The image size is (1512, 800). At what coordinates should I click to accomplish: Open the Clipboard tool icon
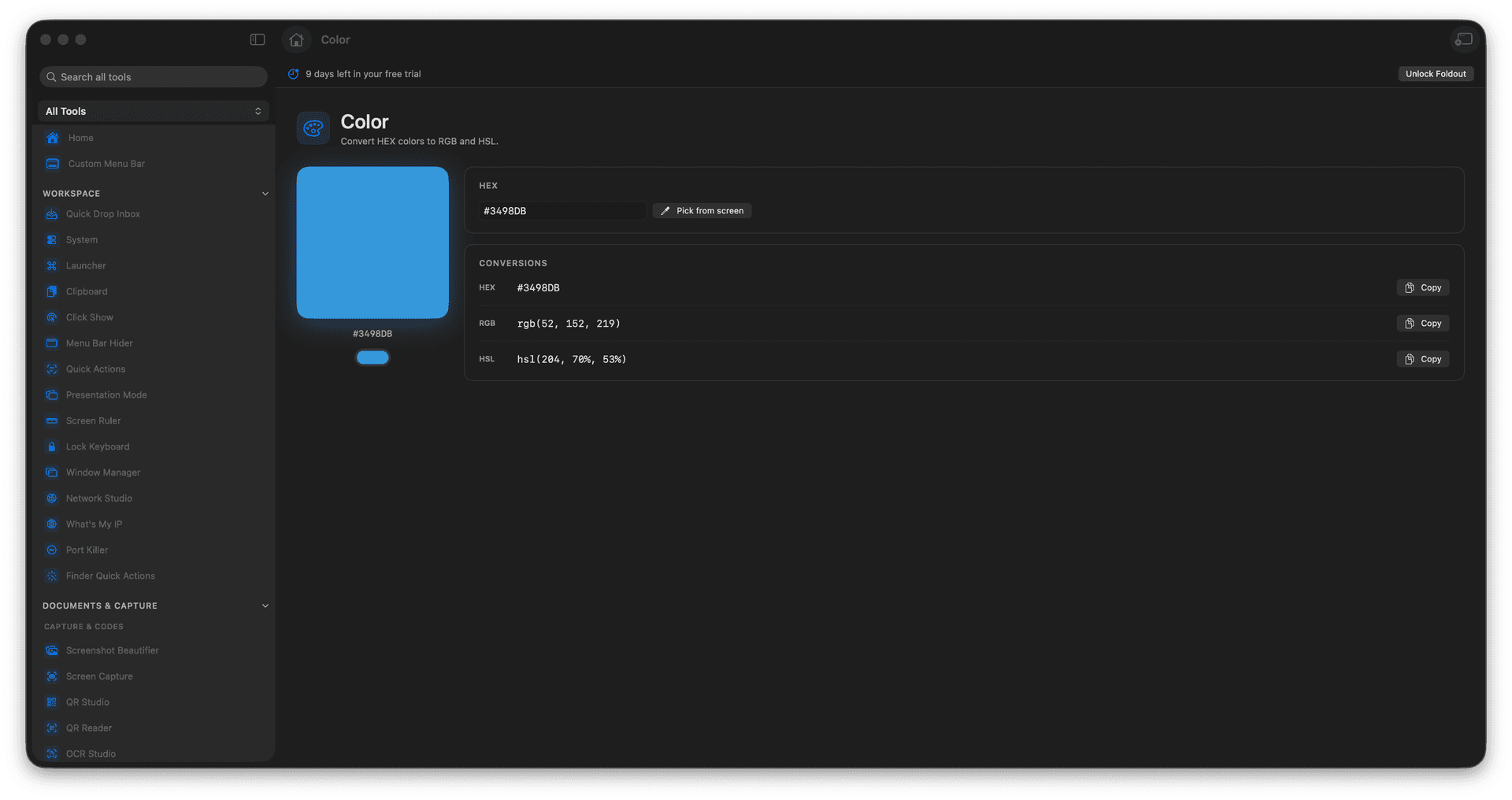point(52,291)
